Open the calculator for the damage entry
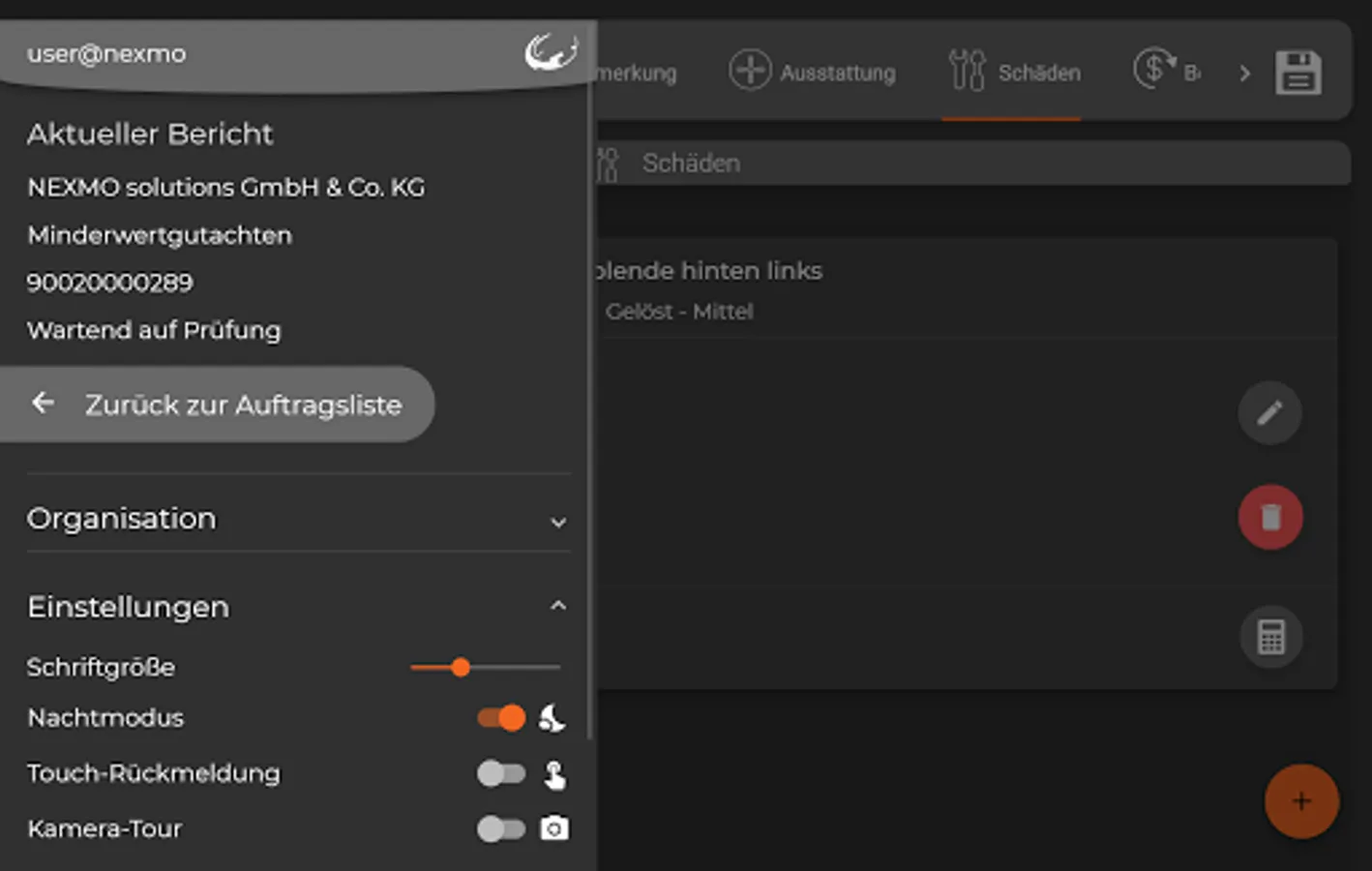This screenshot has width=1372, height=871. tap(1270, 637)
